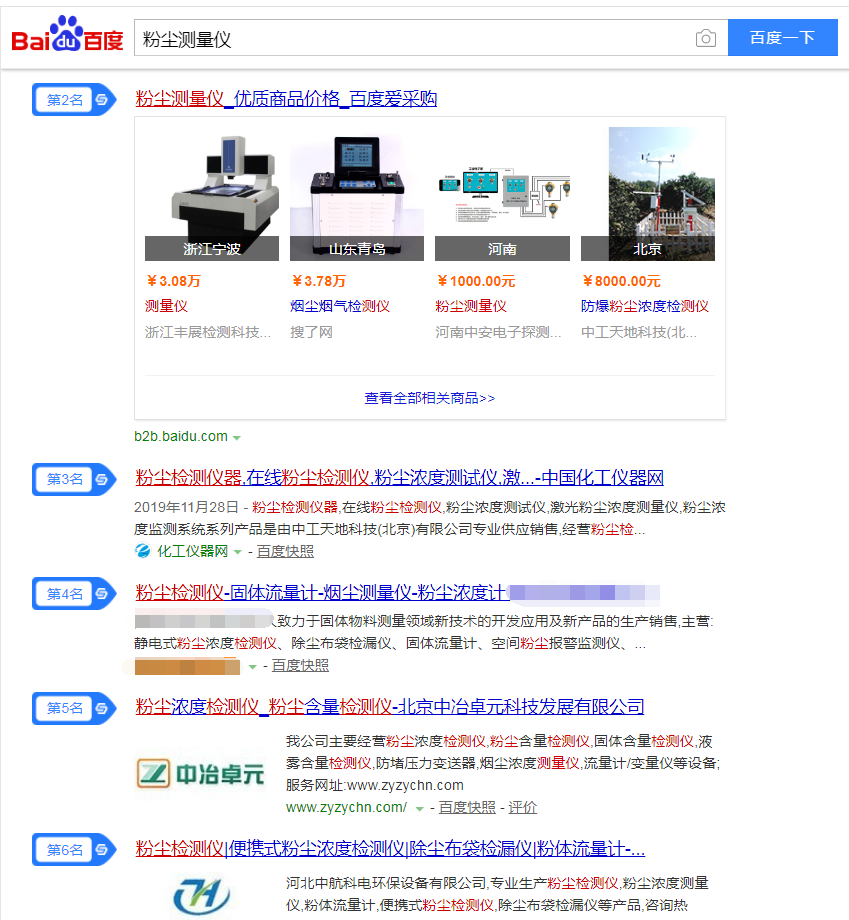Click the ¥3.78万 price

click(319, 281)
